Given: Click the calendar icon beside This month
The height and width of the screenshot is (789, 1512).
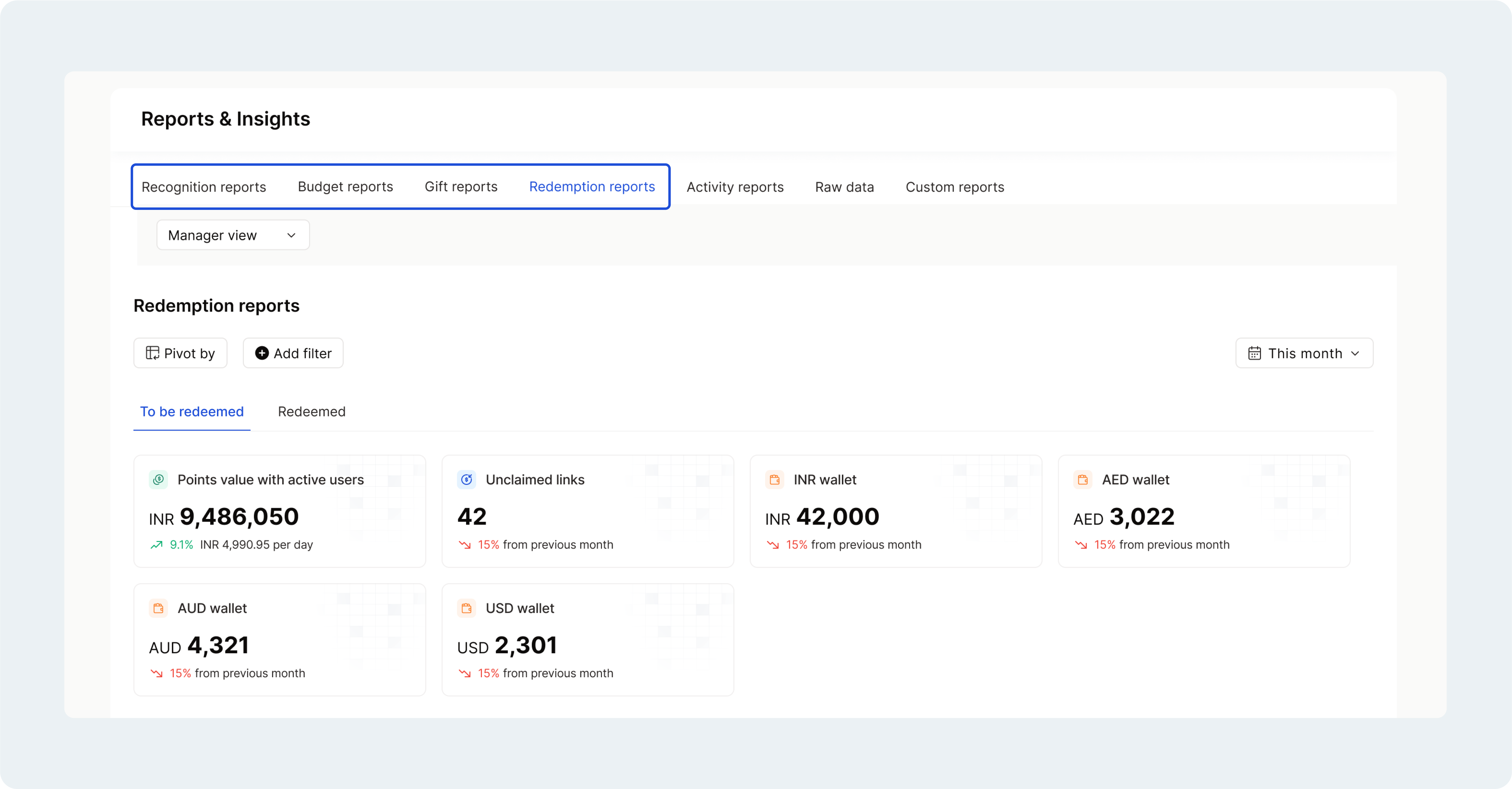Looking at the screenshot, I should pyautogui.click(x=1255, y=353).
